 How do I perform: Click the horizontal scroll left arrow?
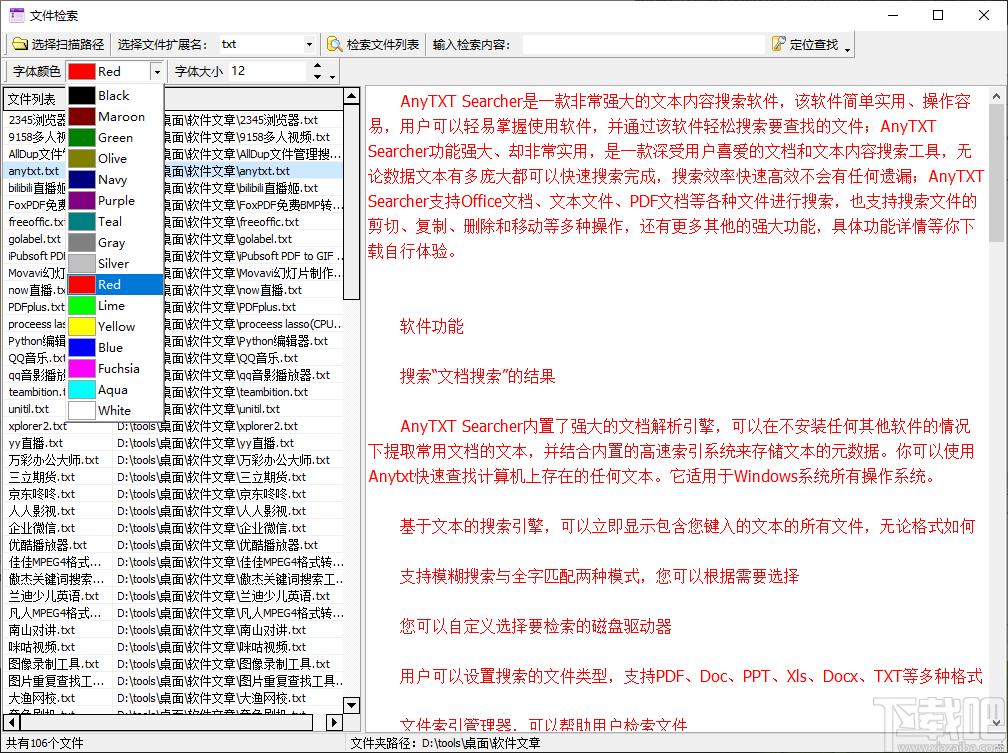pyautogui.click(x=10, y=722)
